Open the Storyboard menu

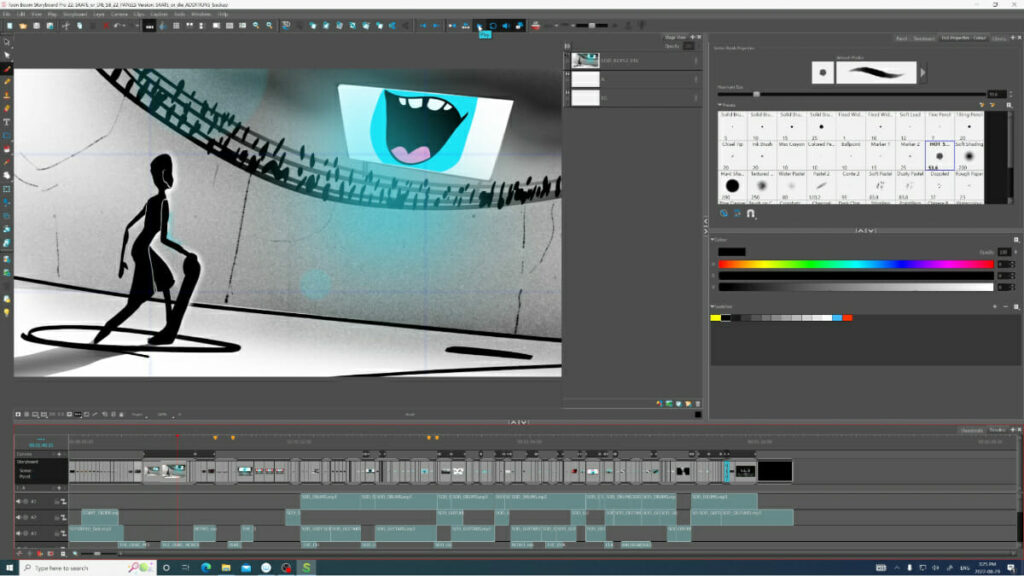click(x=74, y=14)
